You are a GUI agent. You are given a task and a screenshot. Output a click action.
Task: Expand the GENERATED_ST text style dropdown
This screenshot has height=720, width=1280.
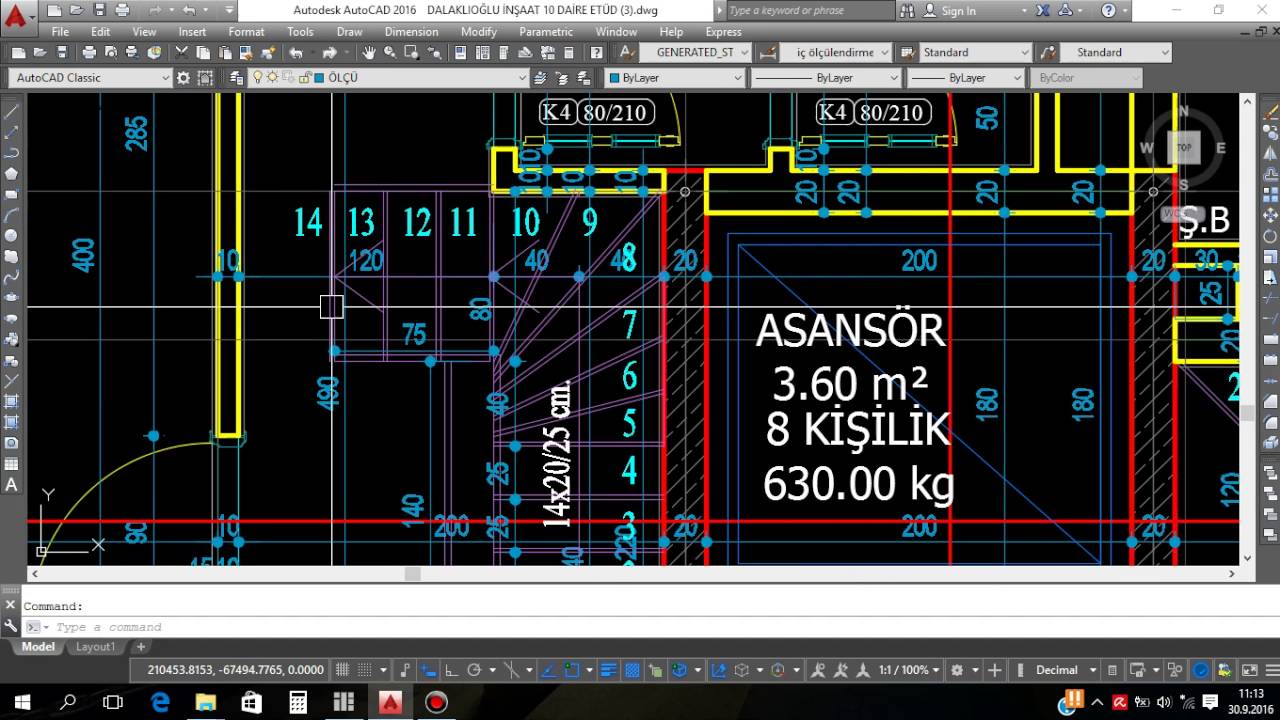[745, 52]
